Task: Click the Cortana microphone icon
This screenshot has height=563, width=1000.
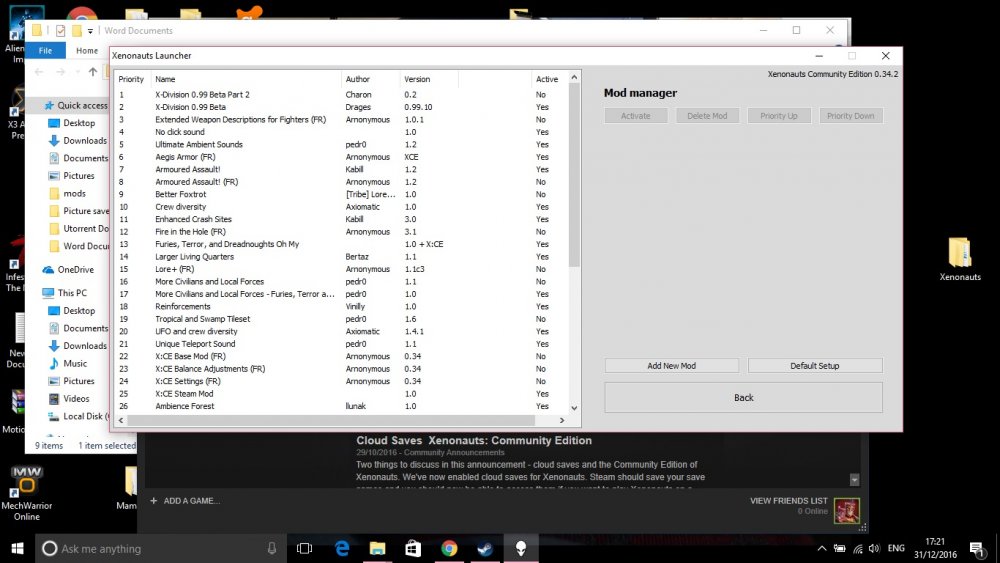Action: (x=272, y=548)
